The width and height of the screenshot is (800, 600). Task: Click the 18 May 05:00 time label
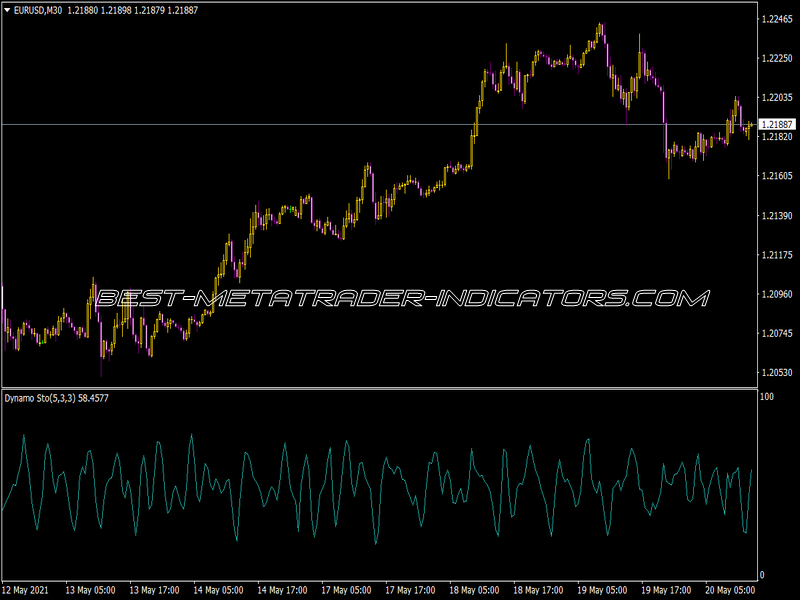pyautogui.click(x=474, y=590)
